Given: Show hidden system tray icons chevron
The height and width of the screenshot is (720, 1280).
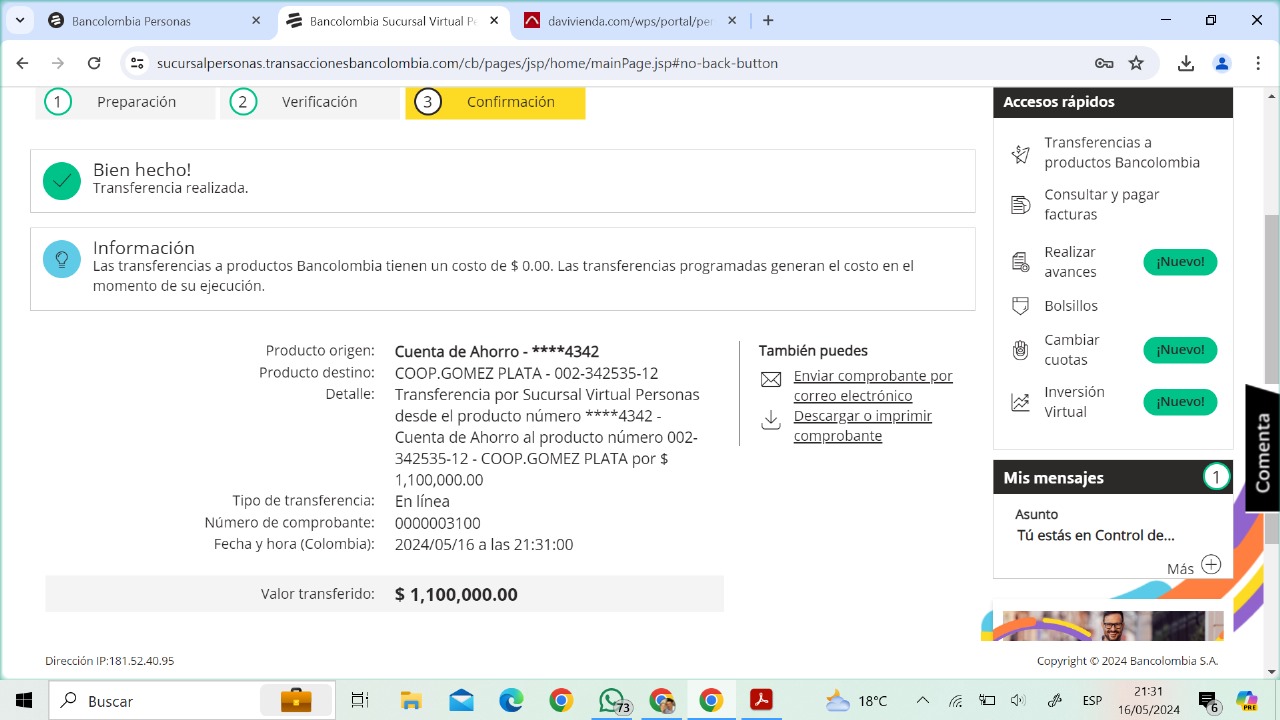Looking at the screenshot, I should (922, 701).
